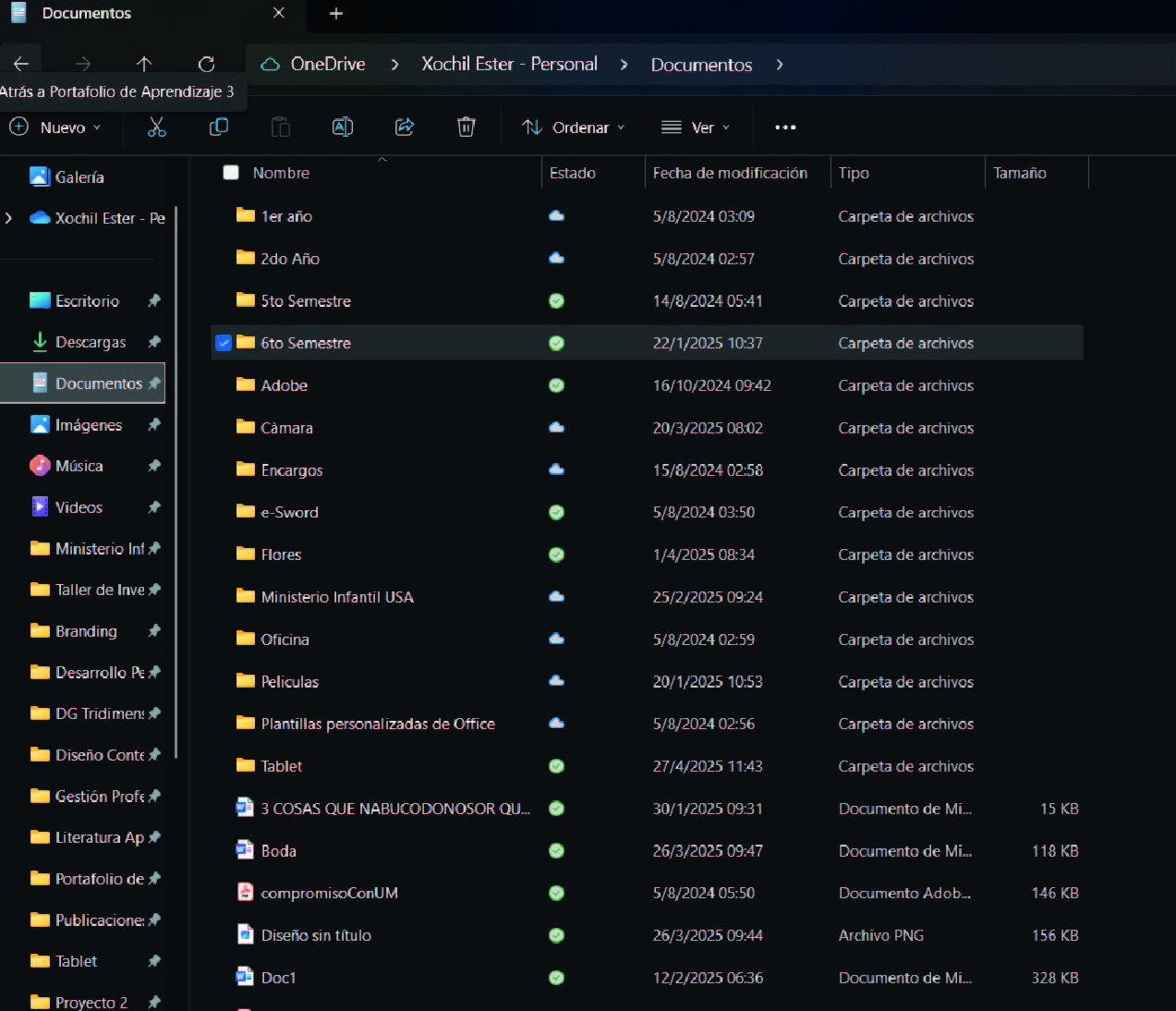The height and width of the screenshot is (1011, 1176).
Task: Expand the Xochil Ester tree node
Action: coord(9,218)
